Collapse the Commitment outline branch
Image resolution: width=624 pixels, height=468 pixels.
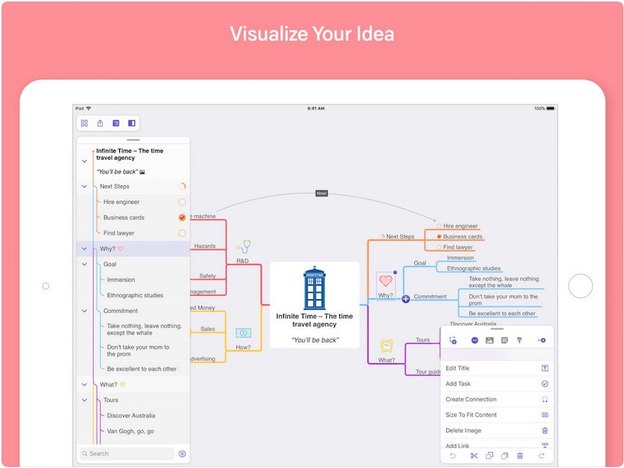(84, 311)
